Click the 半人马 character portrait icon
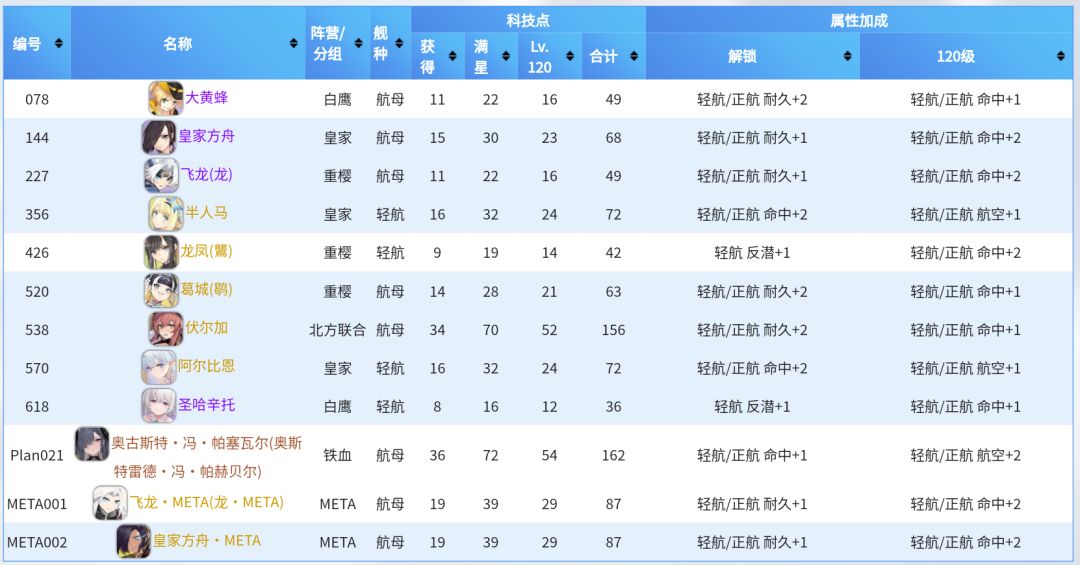Image resolution: width=1080 pixels, height=565 pixels. click(x=165, y=213)
